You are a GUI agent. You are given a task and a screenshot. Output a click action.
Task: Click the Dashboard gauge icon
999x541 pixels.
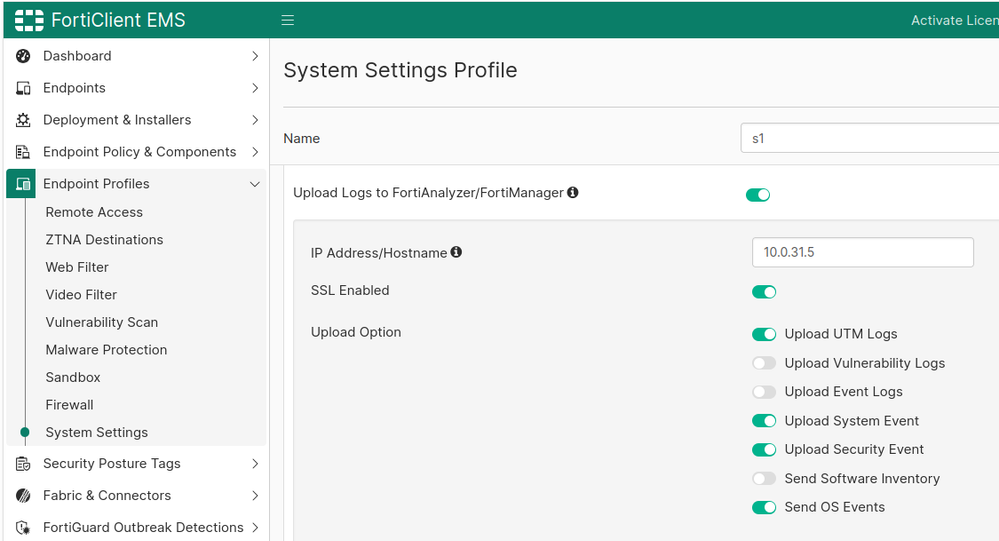click(23, 56)
